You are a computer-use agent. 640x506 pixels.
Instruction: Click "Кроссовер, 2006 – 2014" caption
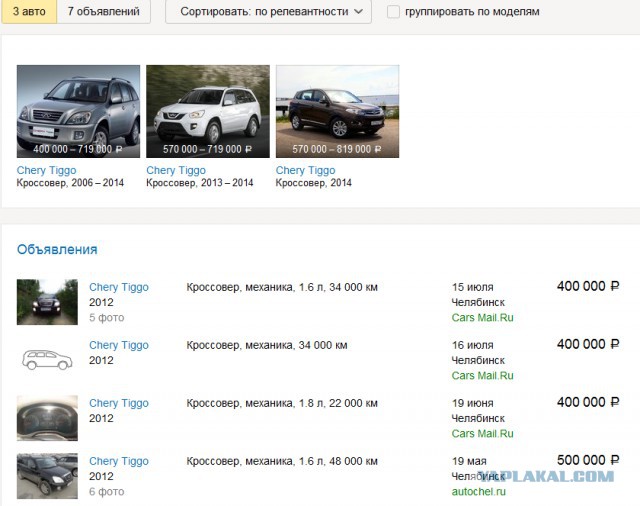pos(70,183)
